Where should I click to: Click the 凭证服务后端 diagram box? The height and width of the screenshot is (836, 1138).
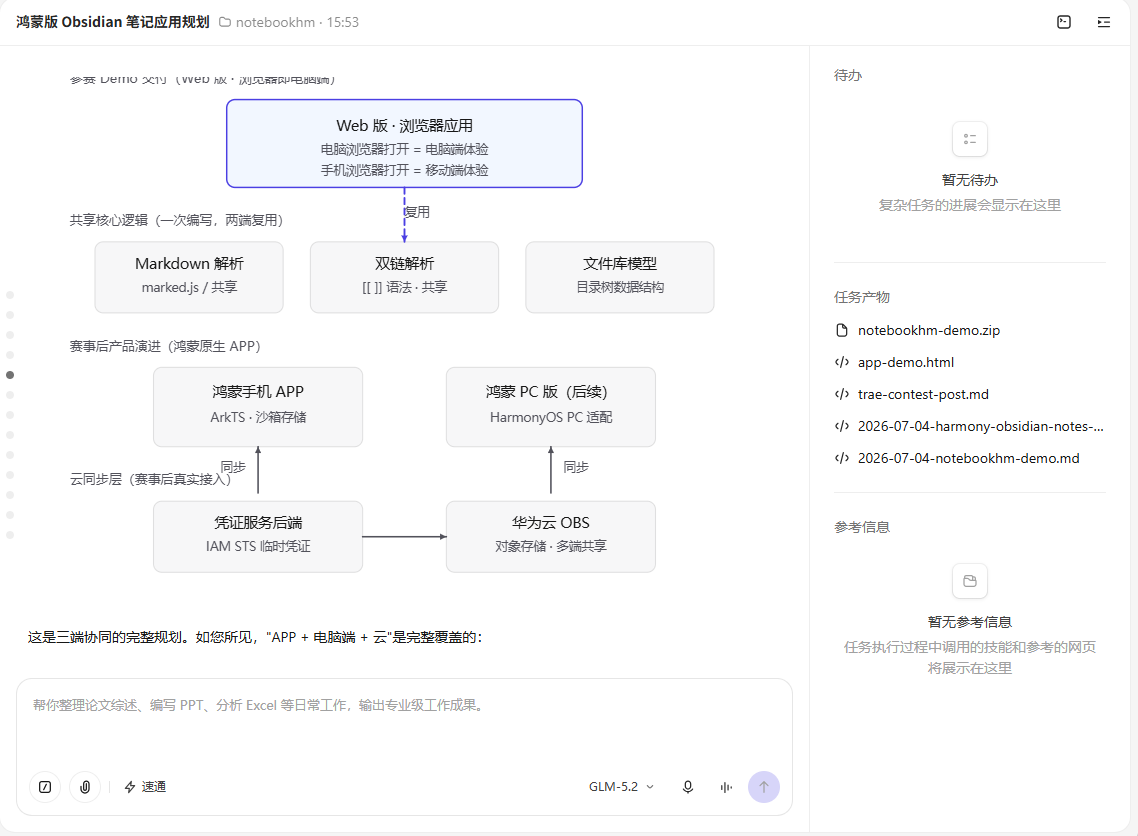click(258, 537)
